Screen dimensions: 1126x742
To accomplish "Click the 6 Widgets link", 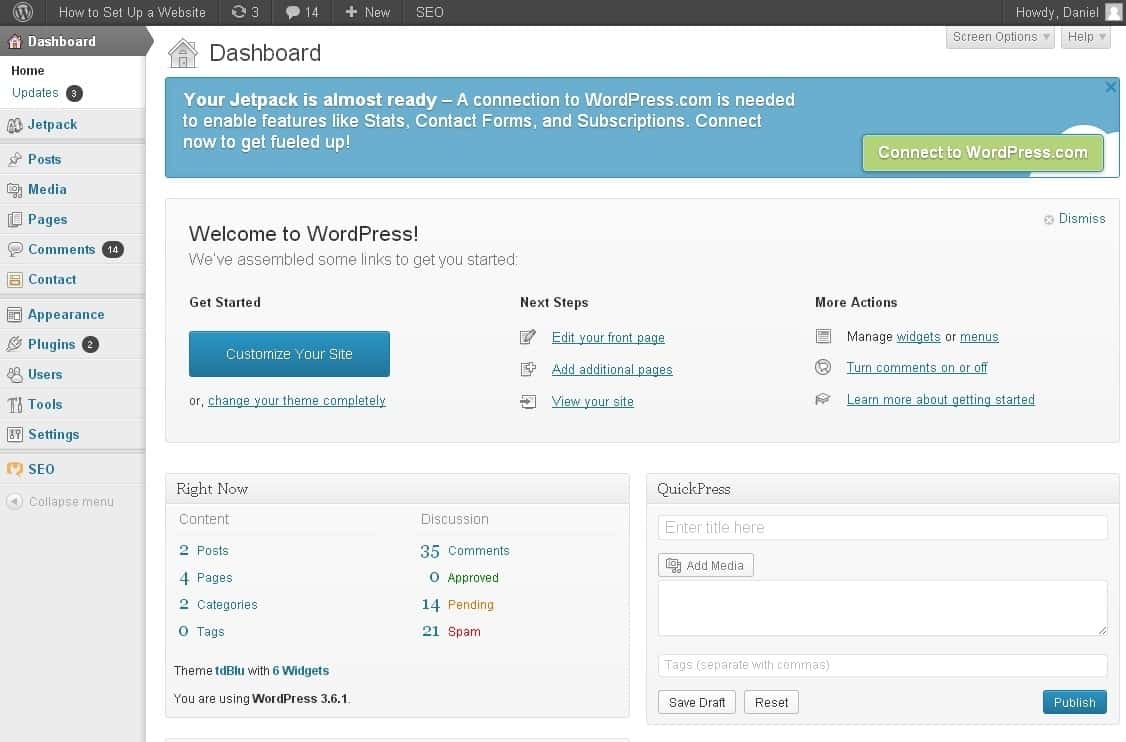I will (301, 671).
